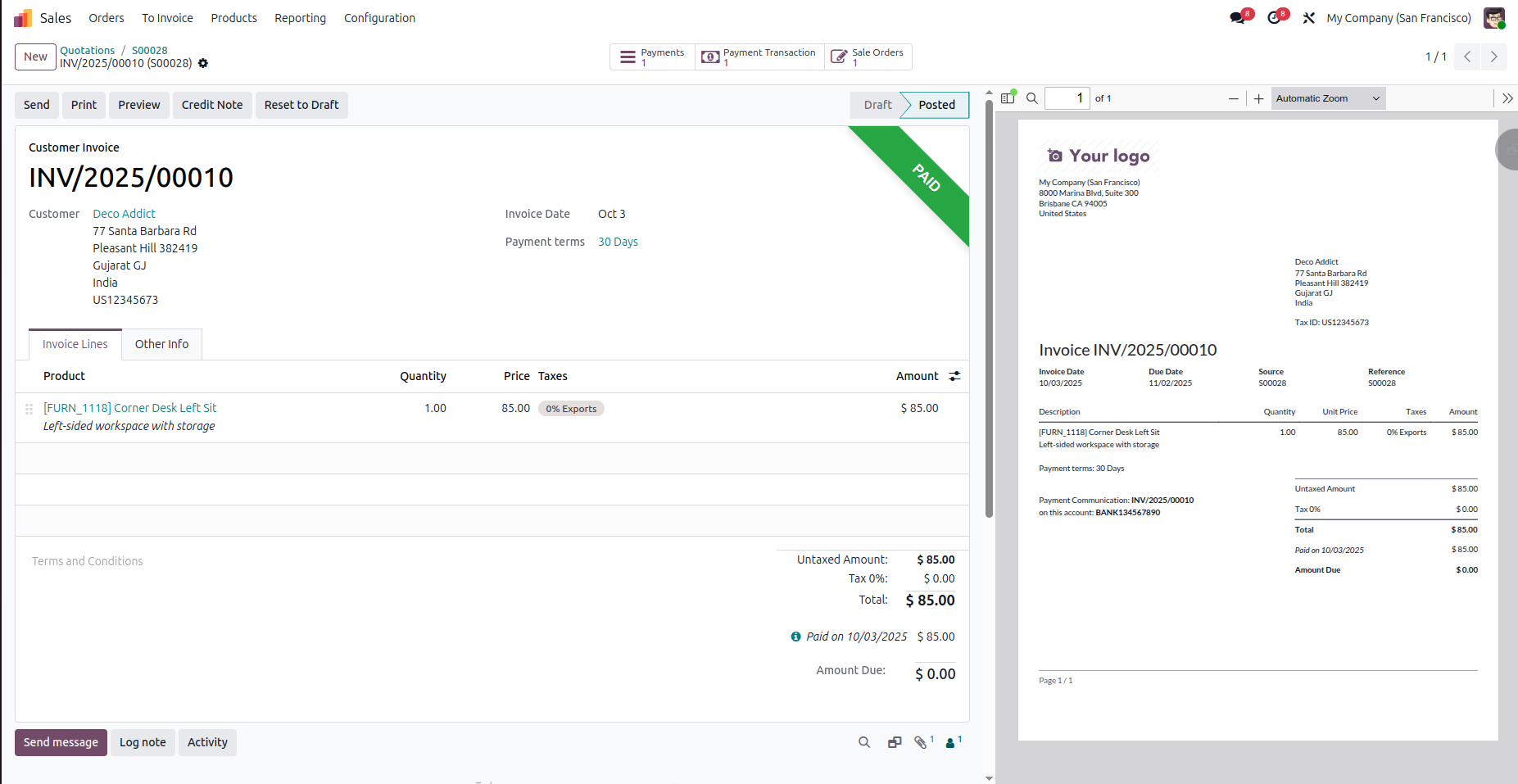Open the My Company (San Francisco) switcher
Screen dimensions: 1518x784
coord(1398,18)
